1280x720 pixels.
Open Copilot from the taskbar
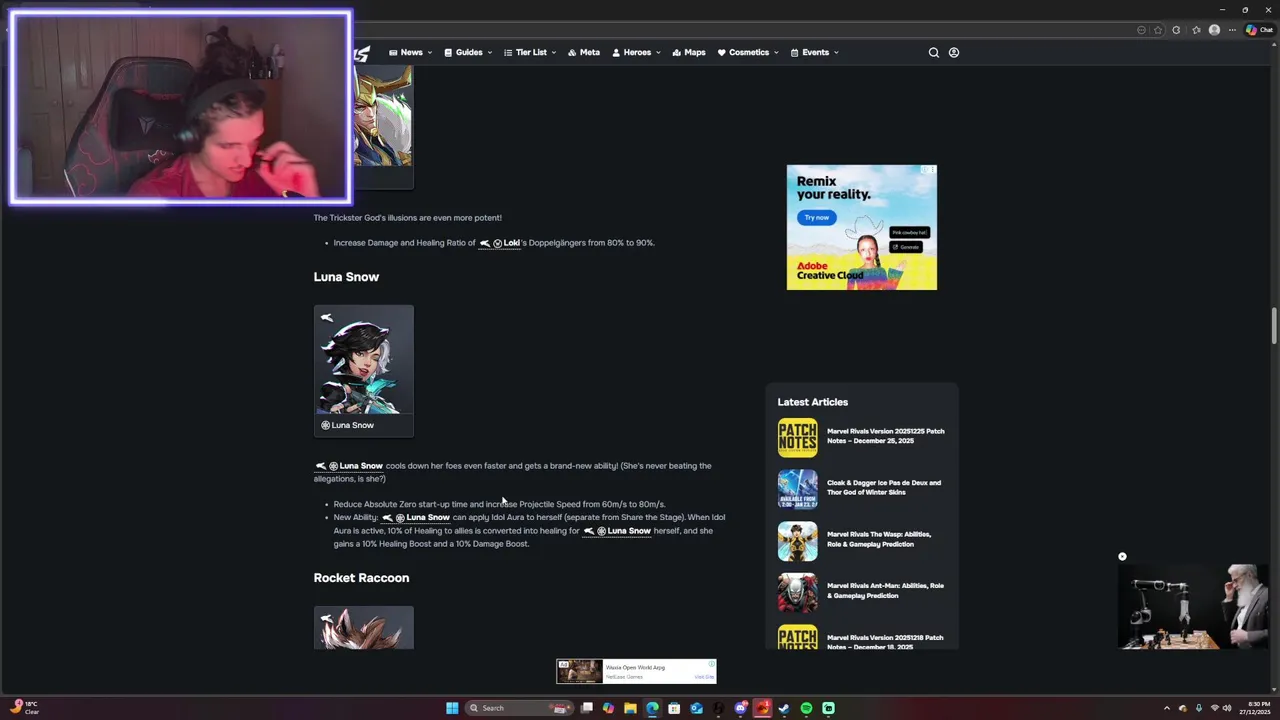608,708
